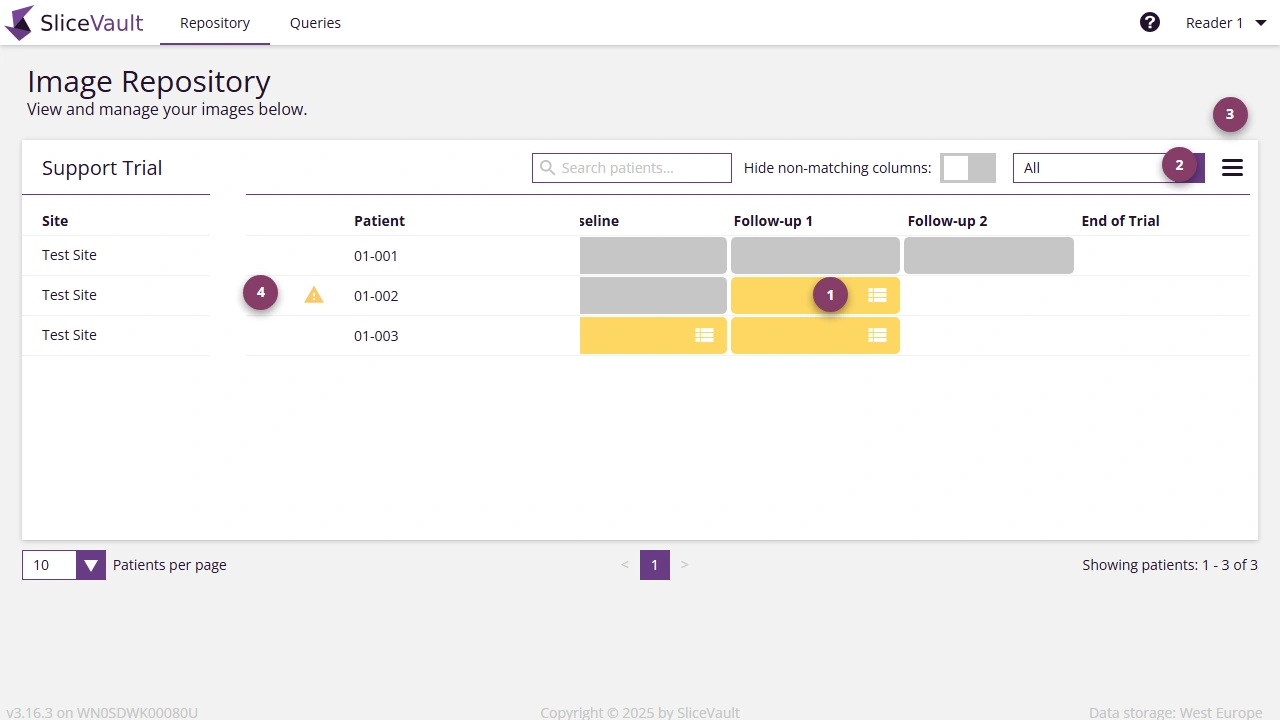Open the help question mark icon
The height and width of the screenshot is (720, 1280).
[1149, 21]
